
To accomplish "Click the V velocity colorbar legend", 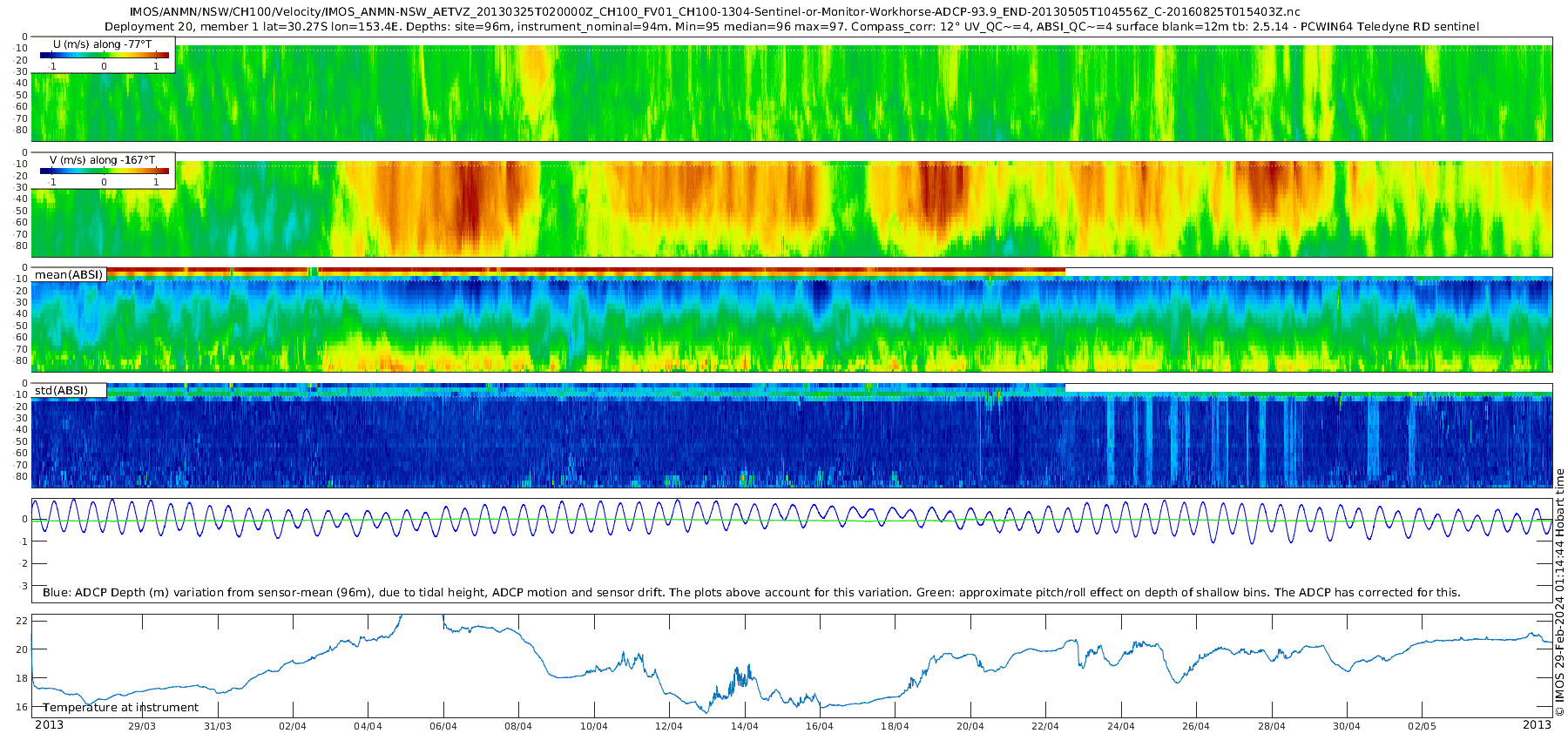I will coord(104,171).
